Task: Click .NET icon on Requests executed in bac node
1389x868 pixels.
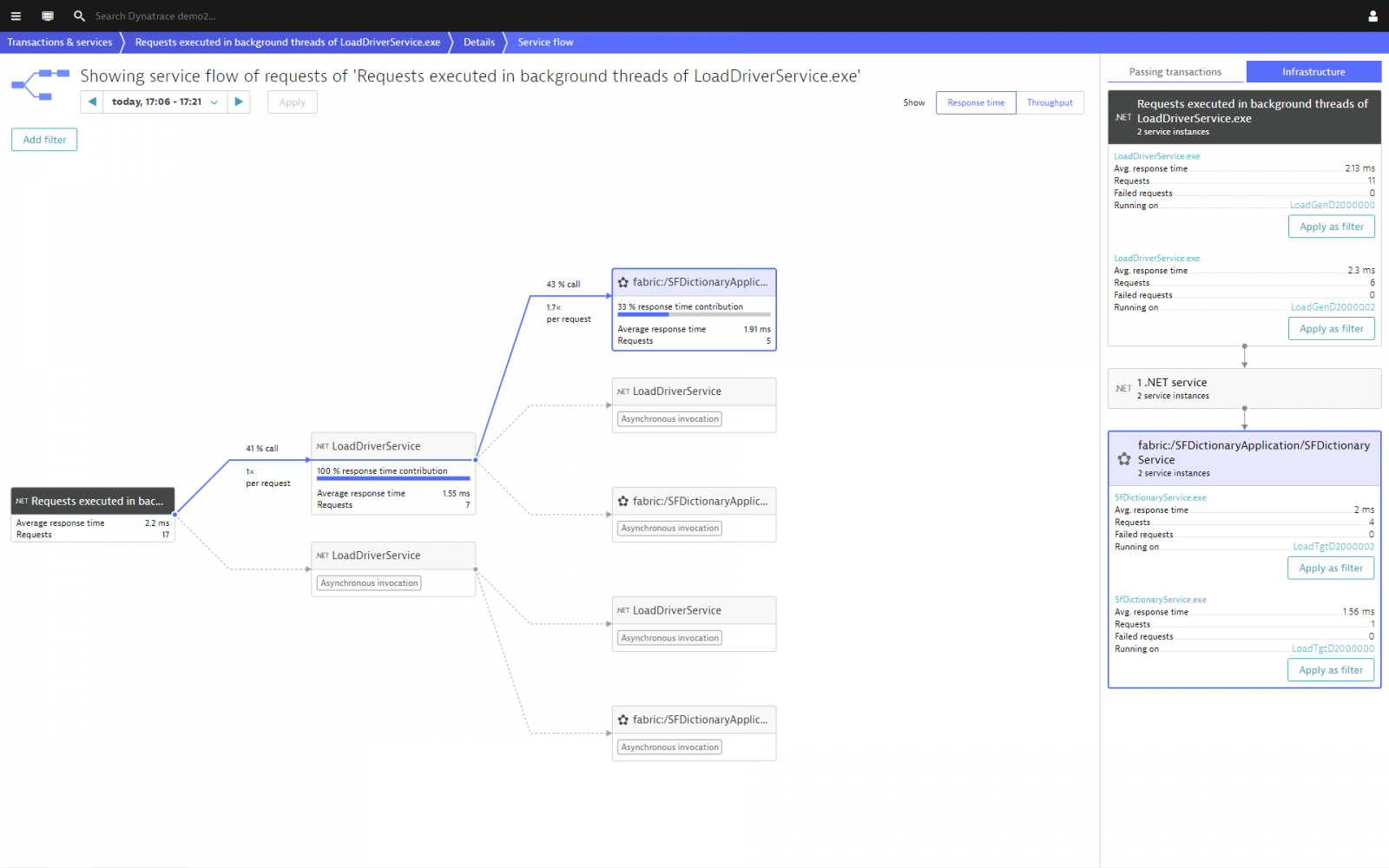Action: point(22,501)
